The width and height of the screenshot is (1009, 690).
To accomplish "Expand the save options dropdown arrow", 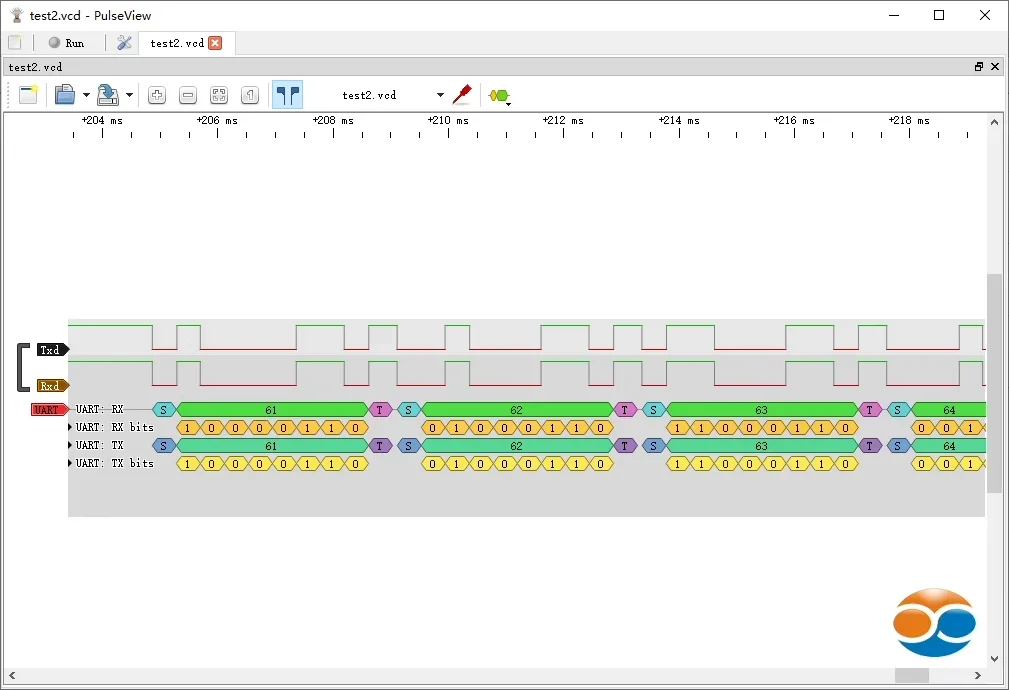I will (x=129, y=95).
